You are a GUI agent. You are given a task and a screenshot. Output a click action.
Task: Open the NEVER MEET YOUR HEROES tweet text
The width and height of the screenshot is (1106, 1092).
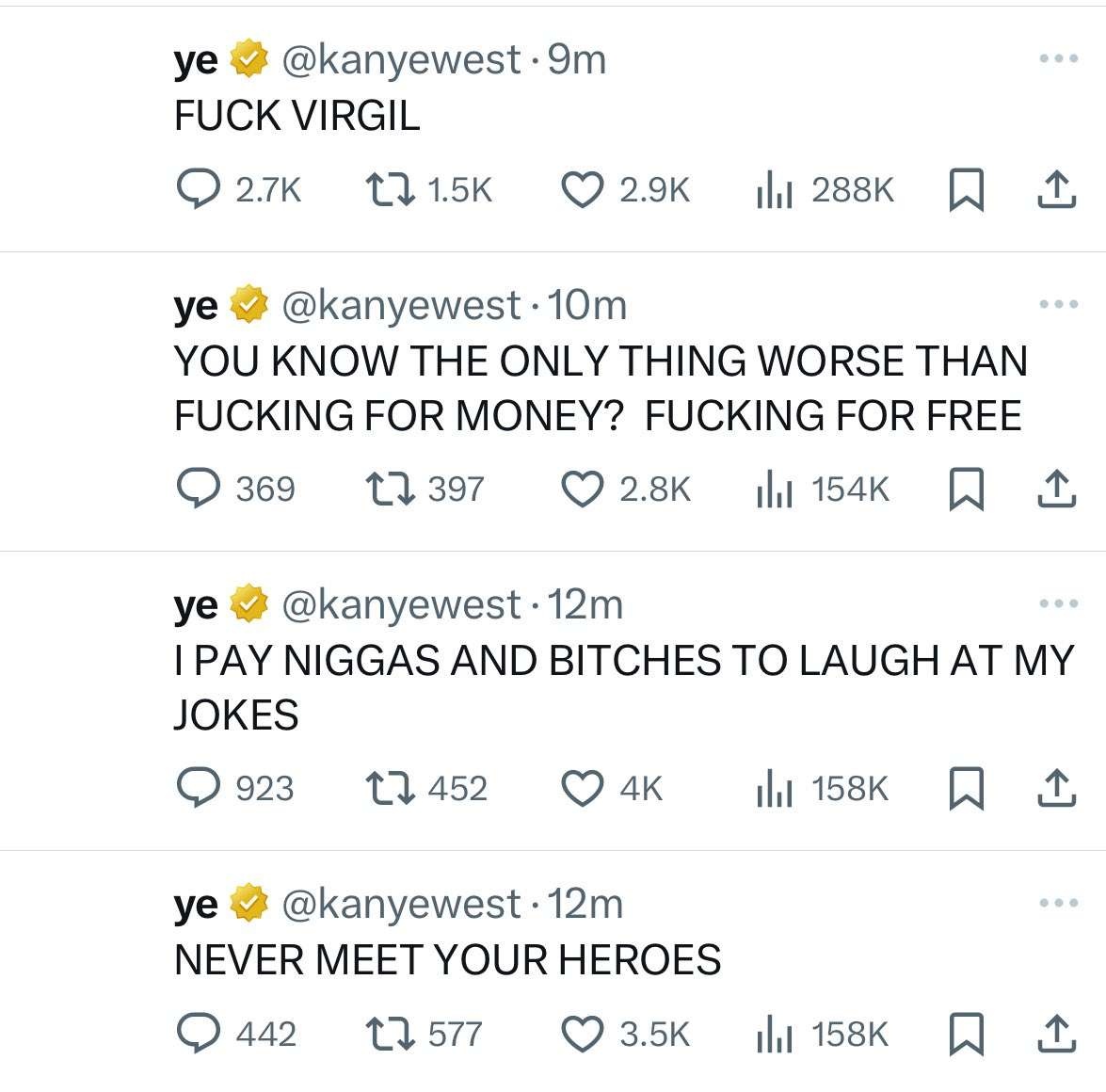448,959
